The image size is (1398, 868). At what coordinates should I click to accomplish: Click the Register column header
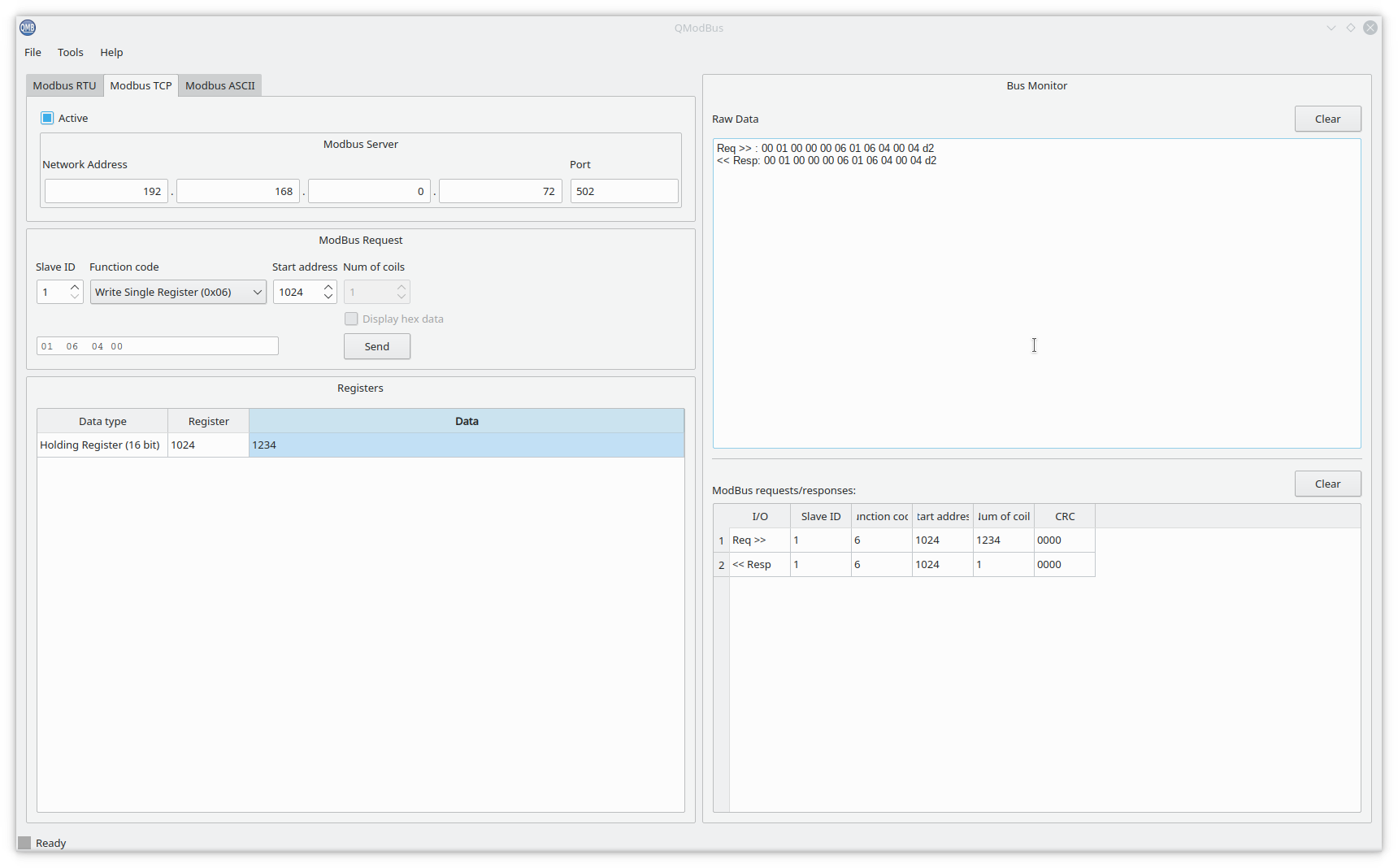point(208,421)
